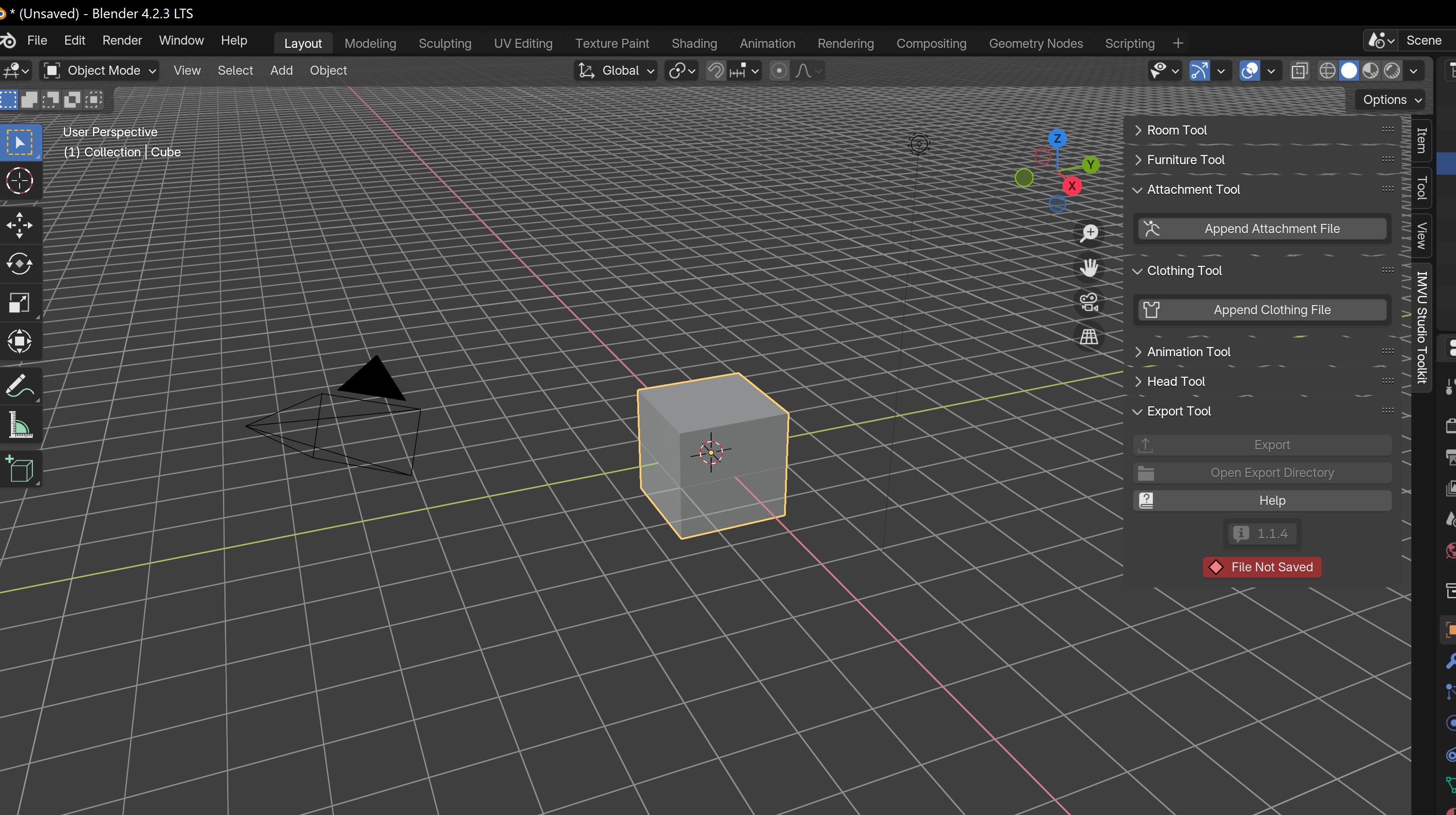Click the 3D Cursor tool
The width and height of the screenshot is (1456, 815).
coord(20,181)
